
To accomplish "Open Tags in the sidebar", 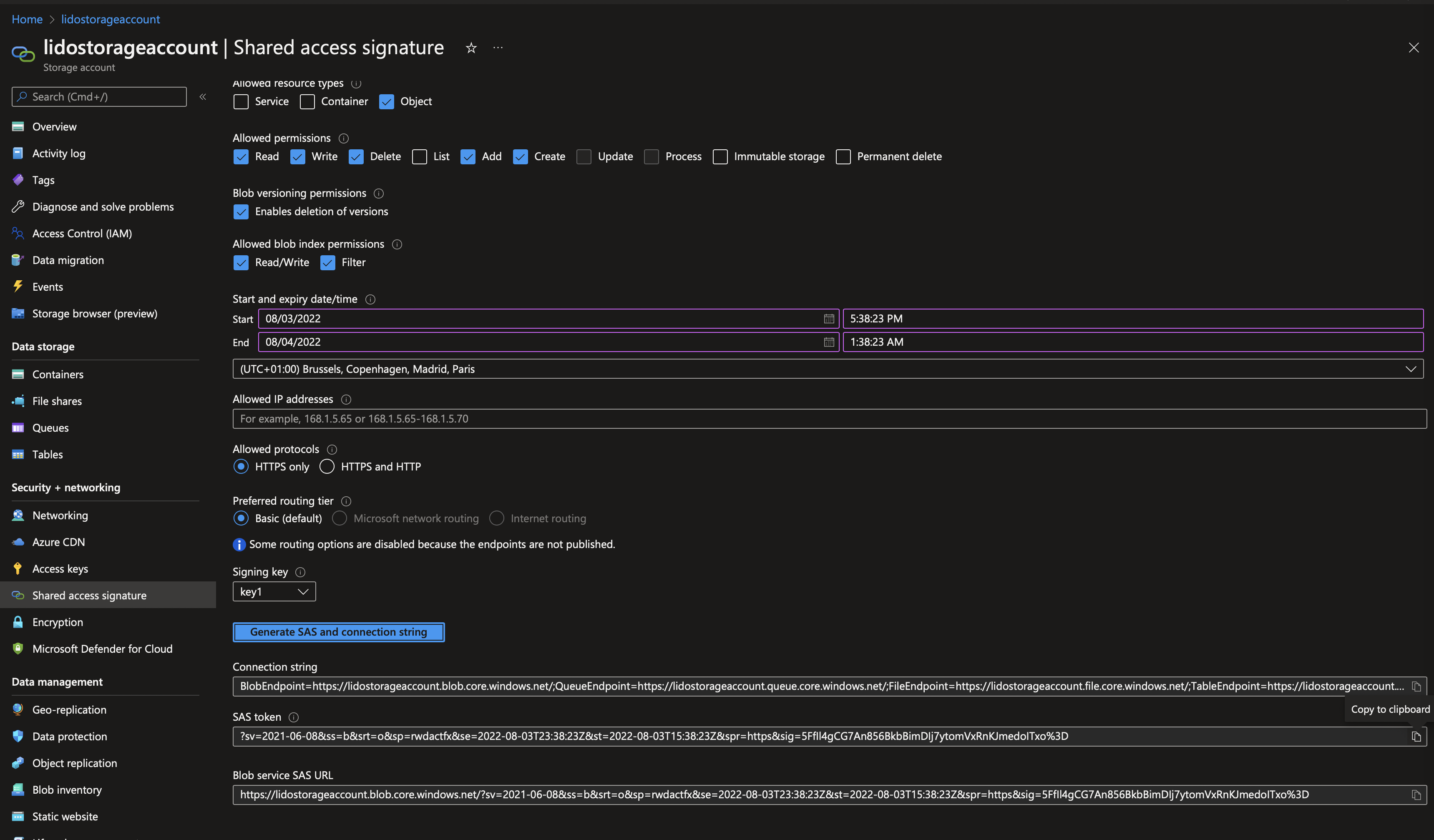I will click(43, 181).
